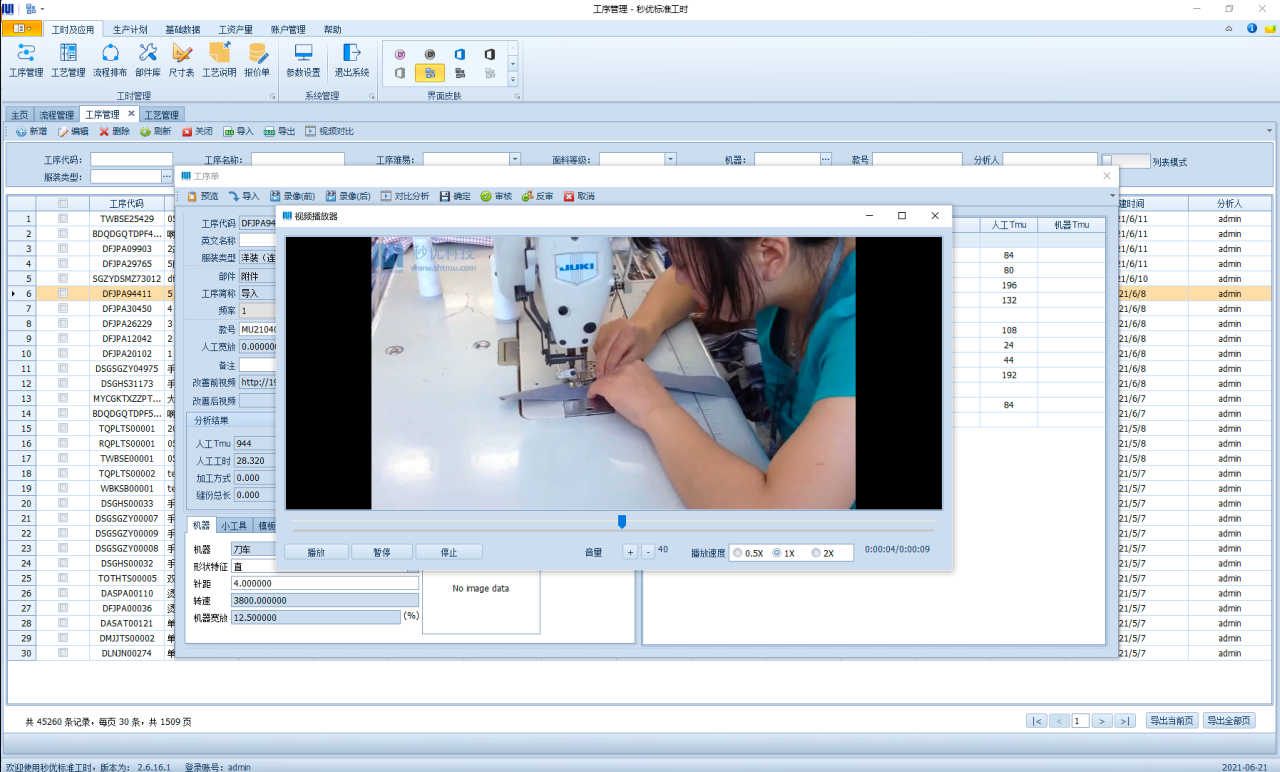The image size is (1280, 772).
Task: Open 报价单 quotation icon
Action: (x=258, y=59)
